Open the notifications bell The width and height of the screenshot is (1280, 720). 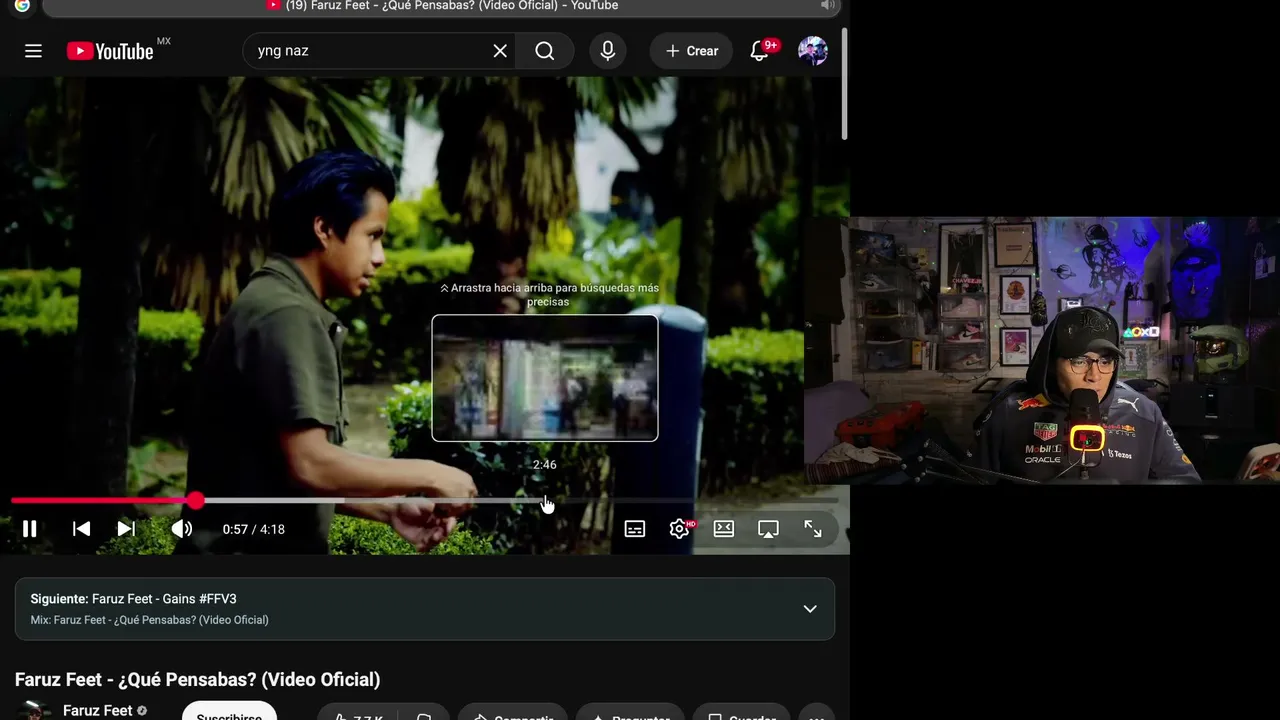[760, 51]
